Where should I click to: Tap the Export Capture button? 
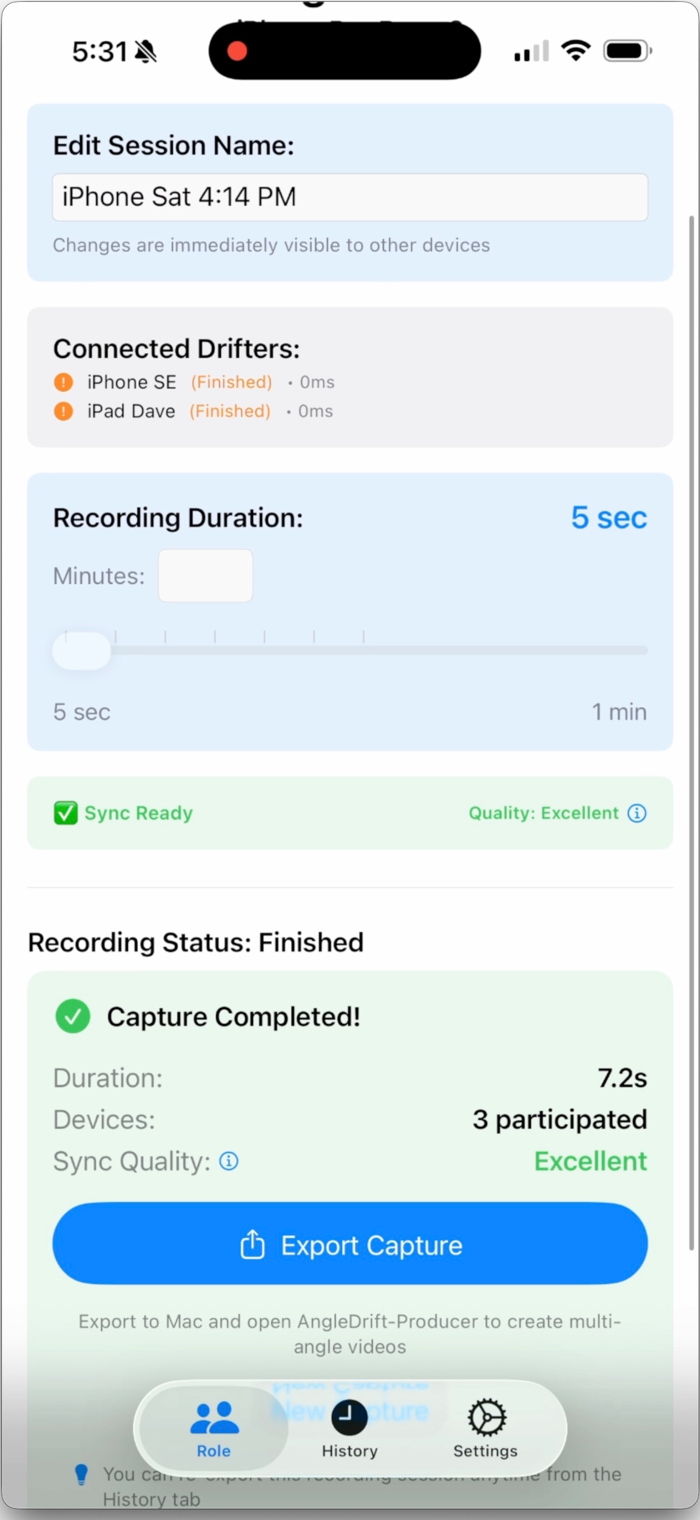[x=350, y=1243]
